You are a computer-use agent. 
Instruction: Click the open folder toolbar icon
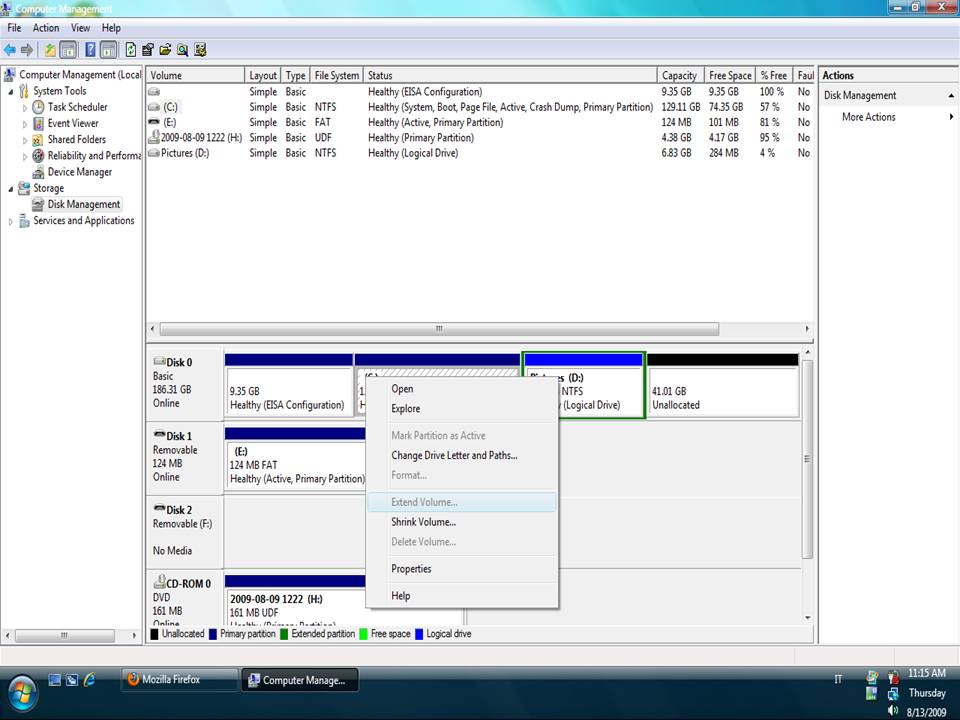[x=165, y=49]
